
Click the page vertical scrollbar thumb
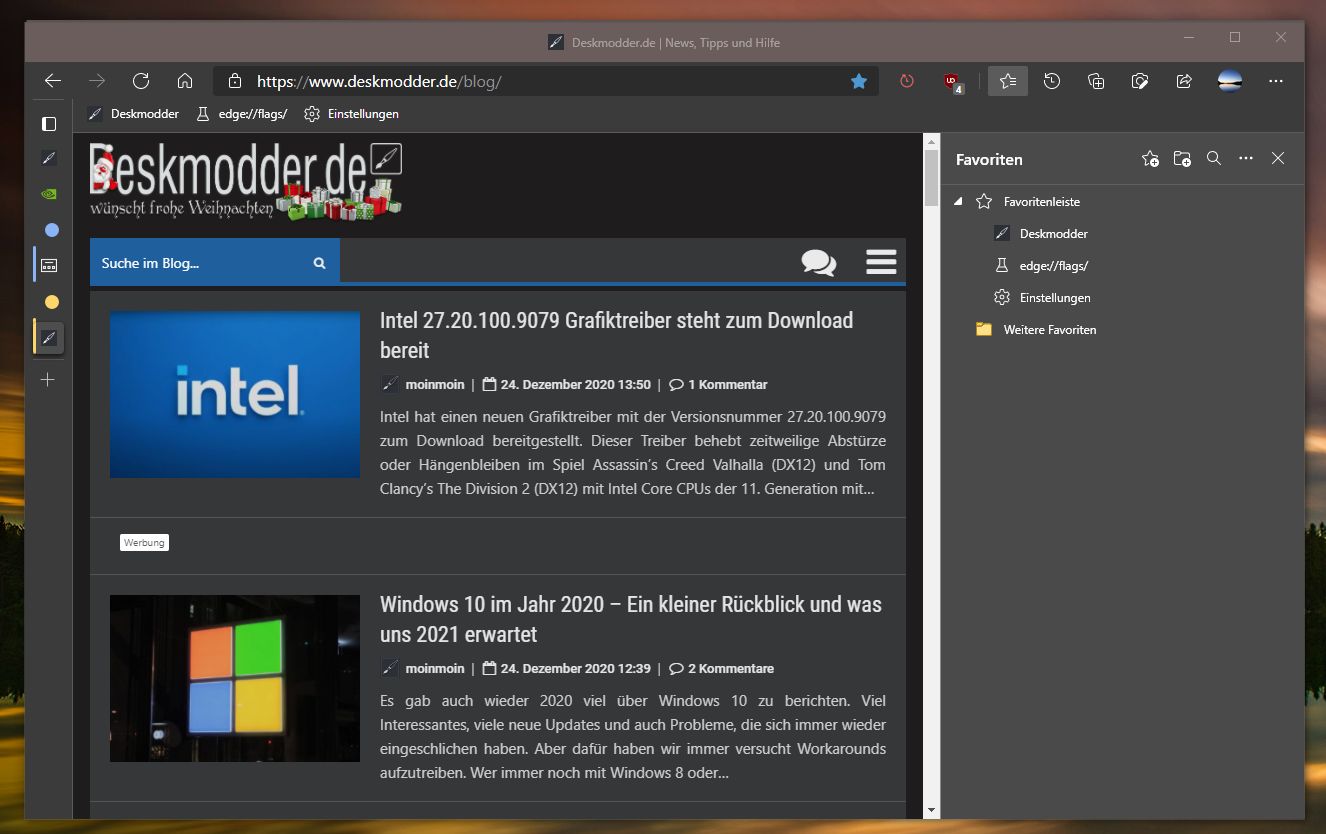931,177
